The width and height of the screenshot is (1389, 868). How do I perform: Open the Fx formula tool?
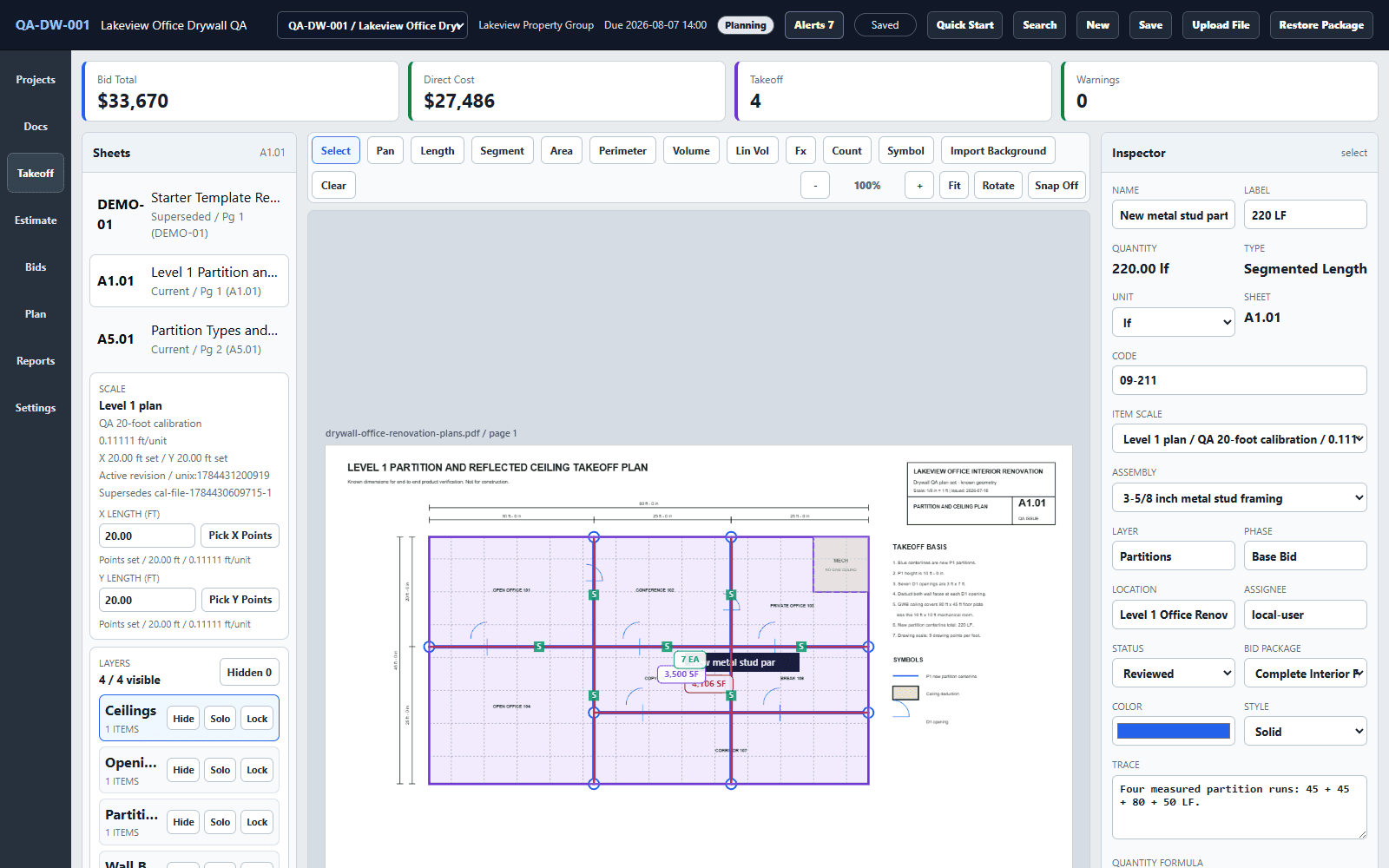point(800,151)
